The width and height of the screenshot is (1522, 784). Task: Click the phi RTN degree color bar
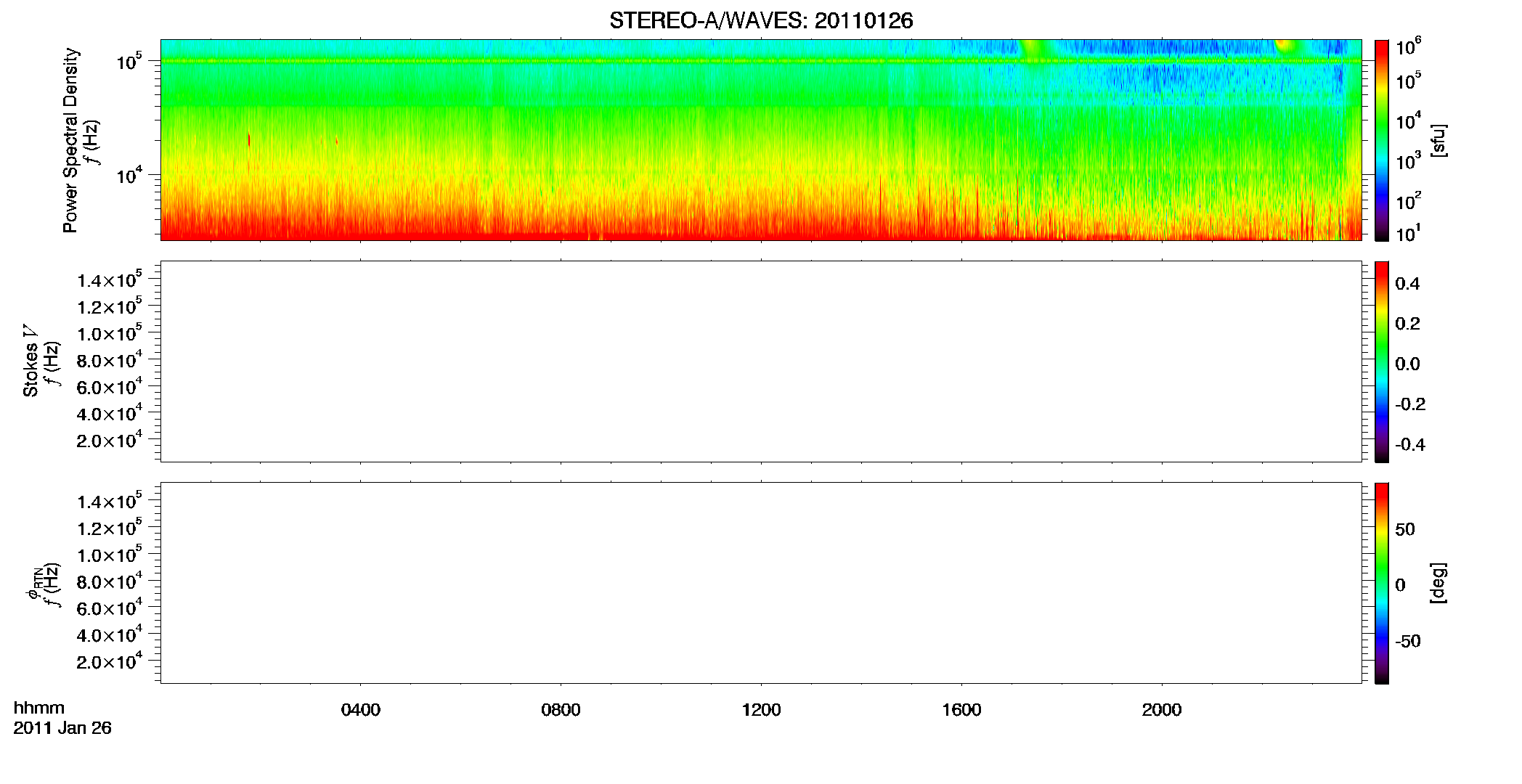coord(1382,583)
